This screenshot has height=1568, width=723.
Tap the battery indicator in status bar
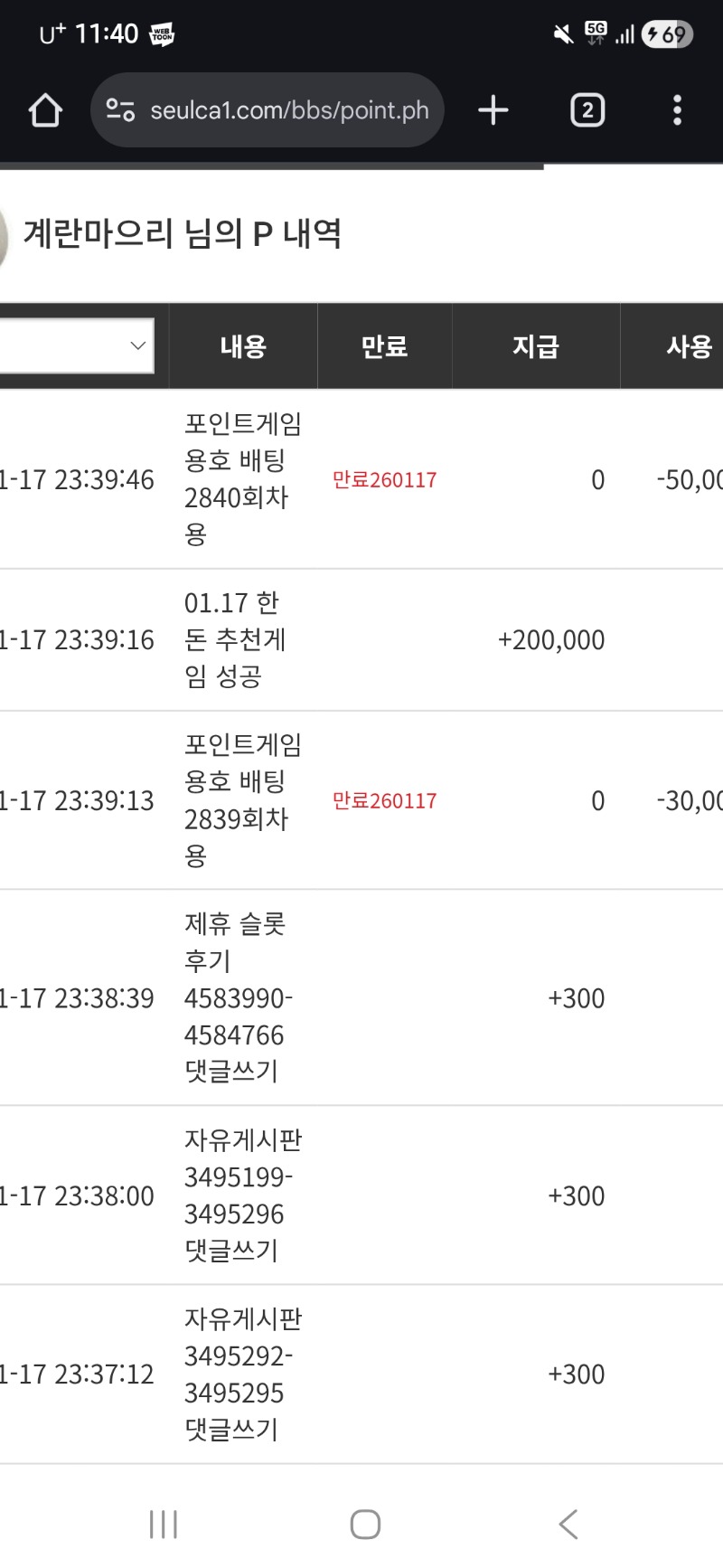667,34
